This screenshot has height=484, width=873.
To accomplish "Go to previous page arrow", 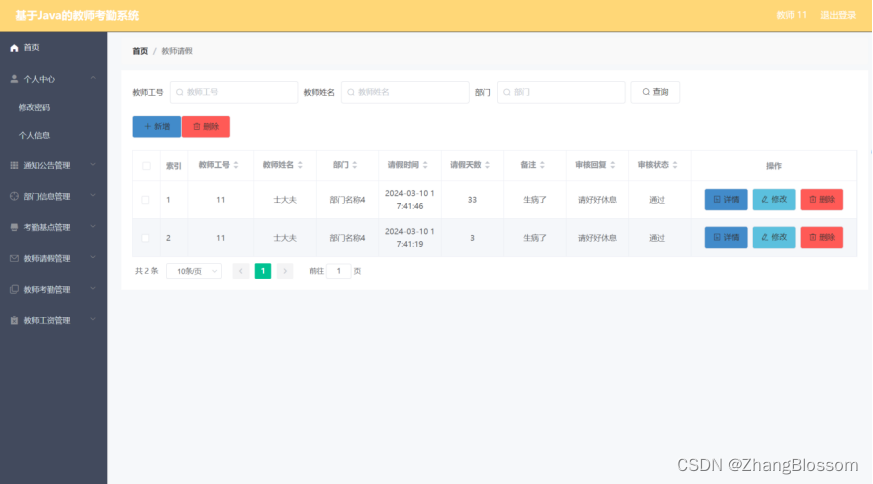I will (241, 271).
